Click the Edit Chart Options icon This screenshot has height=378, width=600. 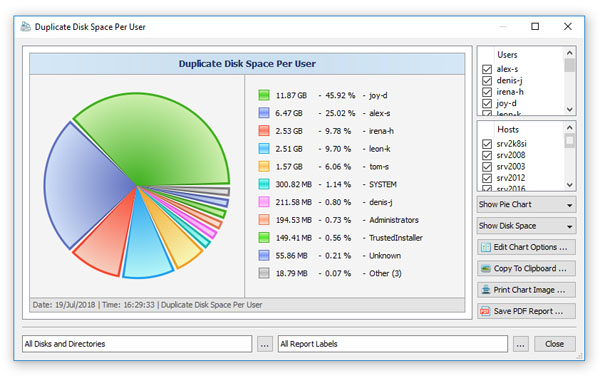tap(486, 247)
